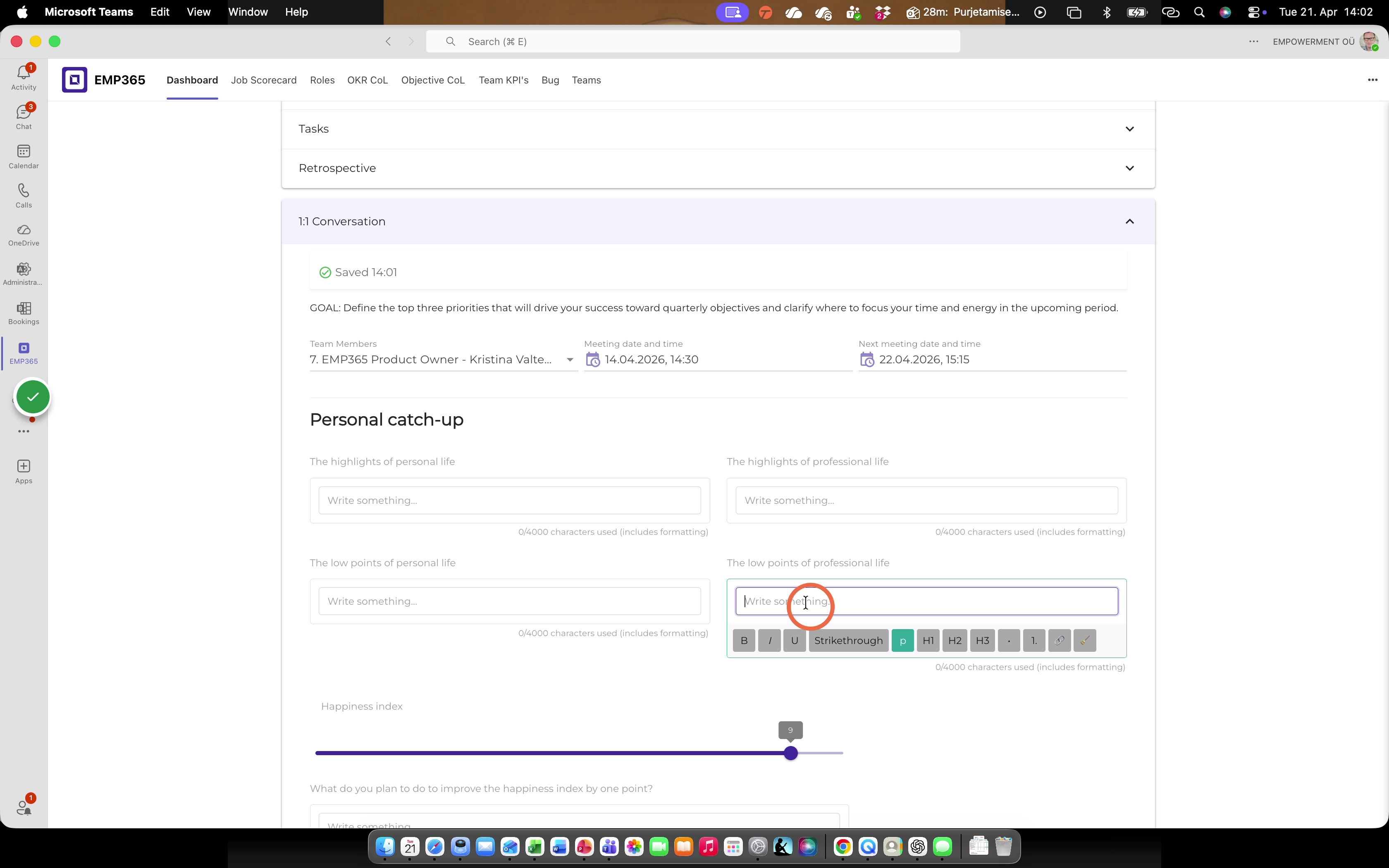Image resolution: width=1389 pixels, height=868 pixels.
Task: Open Finder from the Dock
Action: click(x=384, y=846)
